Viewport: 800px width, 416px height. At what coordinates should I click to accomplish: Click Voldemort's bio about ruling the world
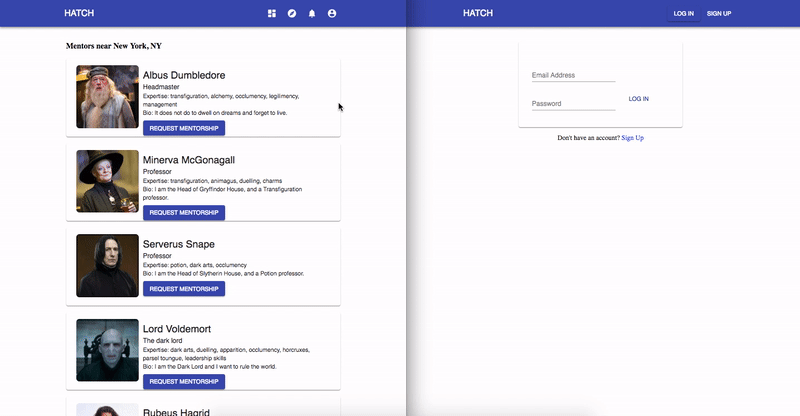coord(209,366)
